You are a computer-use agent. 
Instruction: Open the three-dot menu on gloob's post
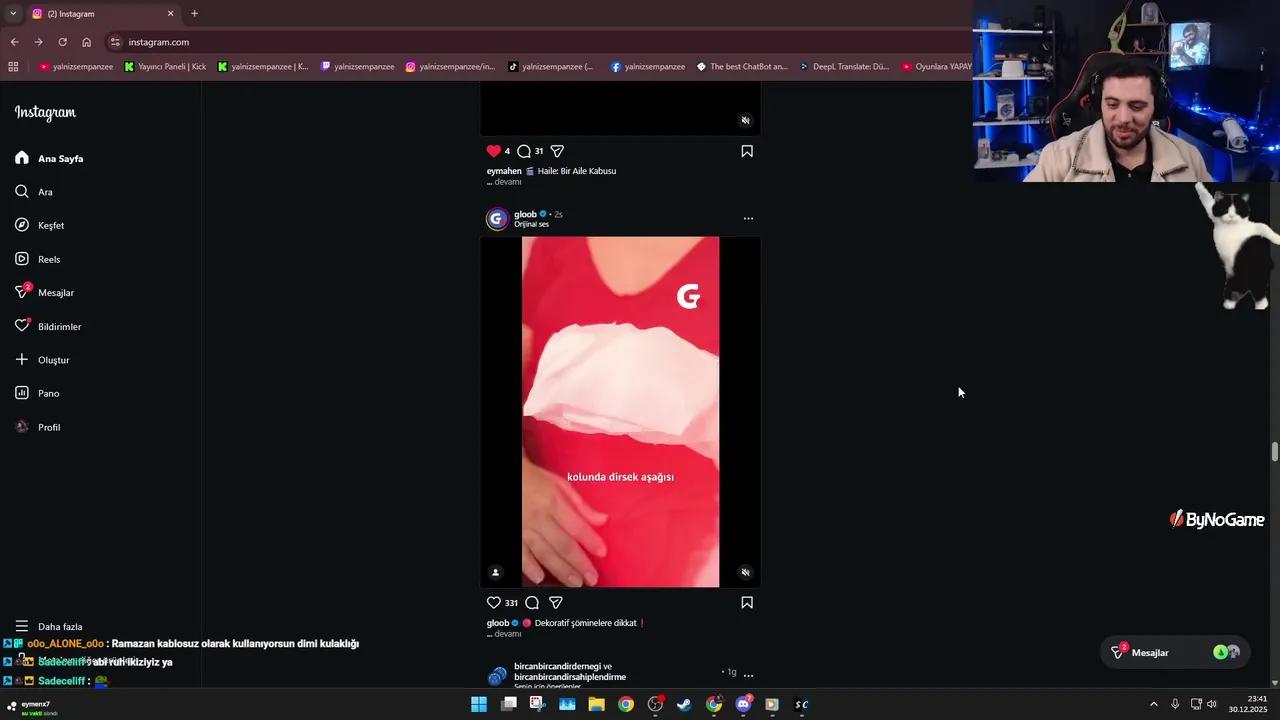[748, 218]
